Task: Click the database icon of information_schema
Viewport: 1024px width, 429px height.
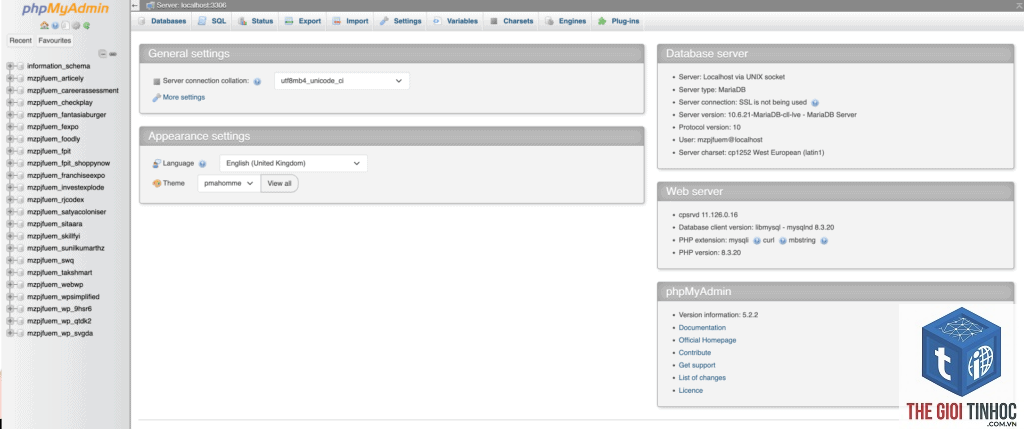Action: pos(20,66)
